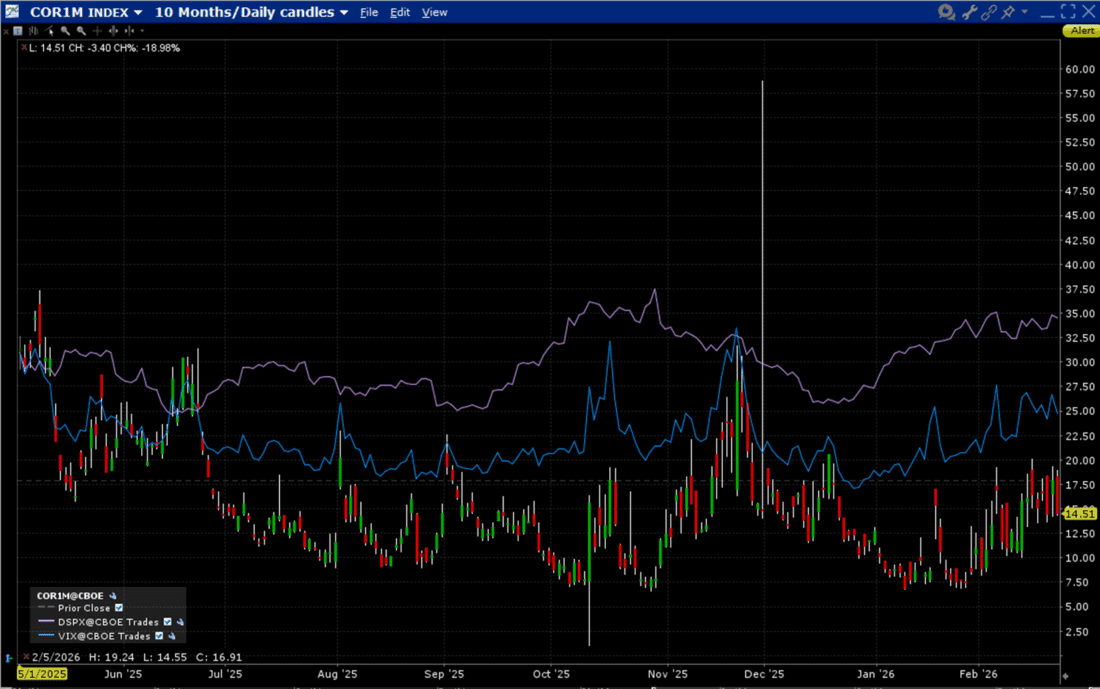Click the cursor icon next to COR1M@CBOE legend
The height and width of the screenshot is (689, 1100).
click(x=113, y=596)
